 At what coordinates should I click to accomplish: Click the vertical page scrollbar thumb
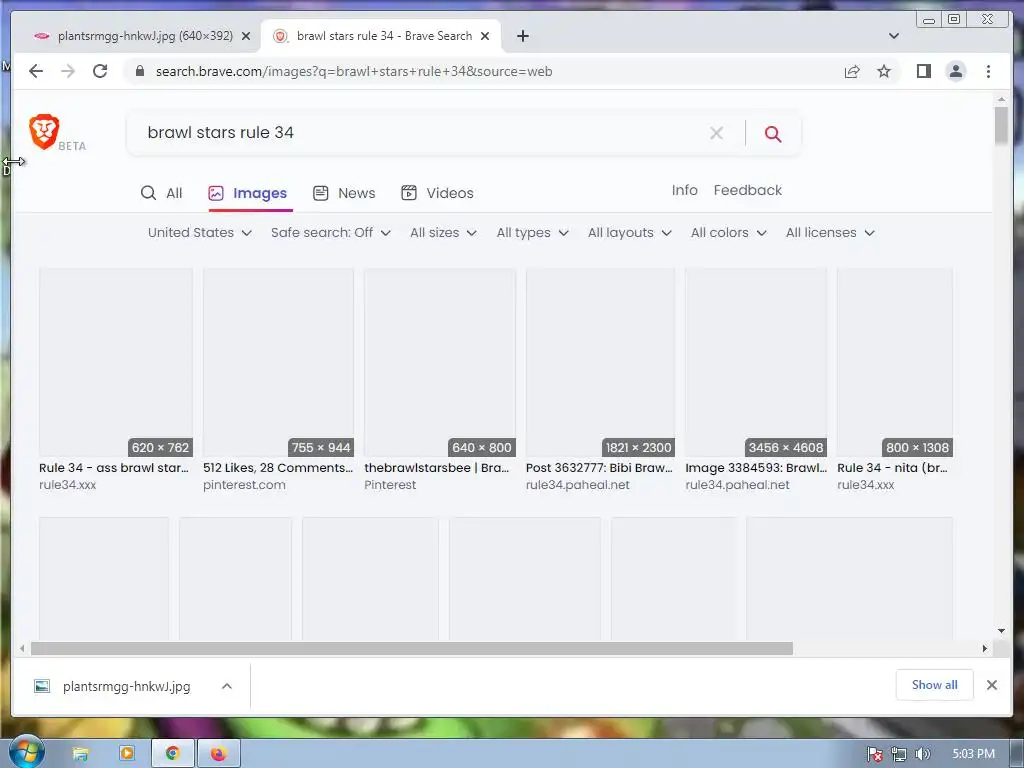click(x=1001, y=125)
